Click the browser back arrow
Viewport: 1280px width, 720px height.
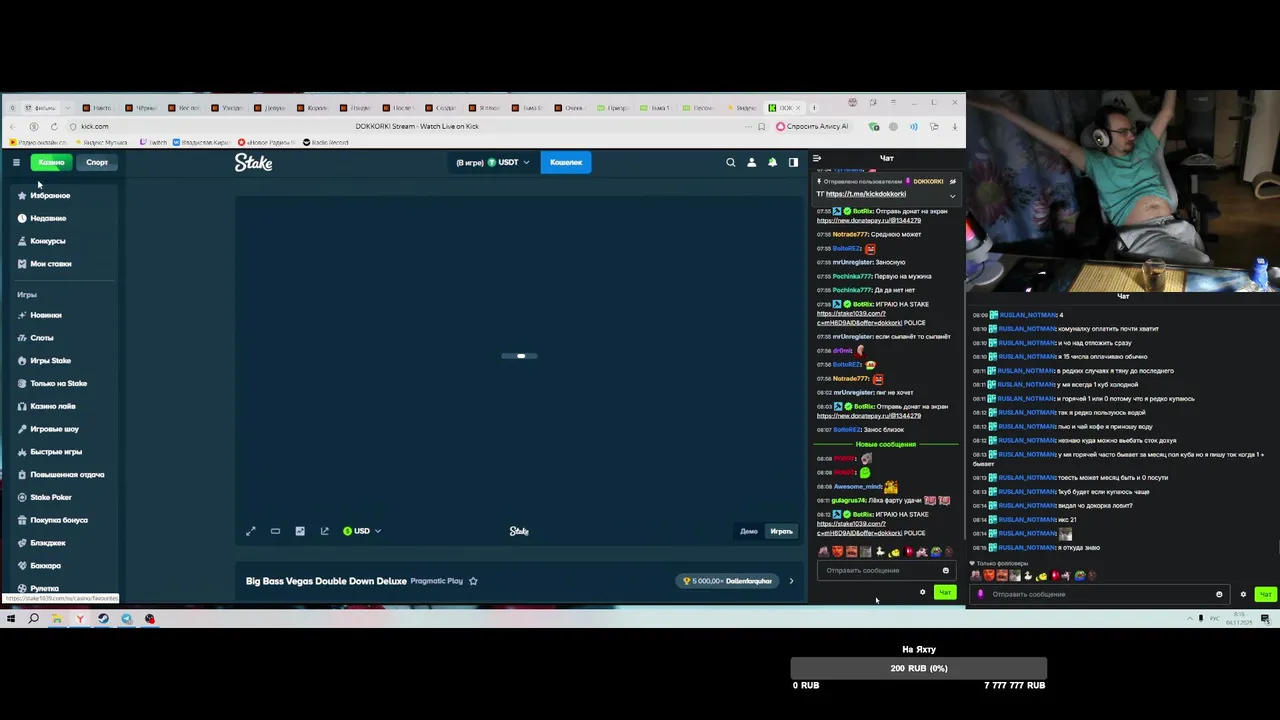coord(13,127)
